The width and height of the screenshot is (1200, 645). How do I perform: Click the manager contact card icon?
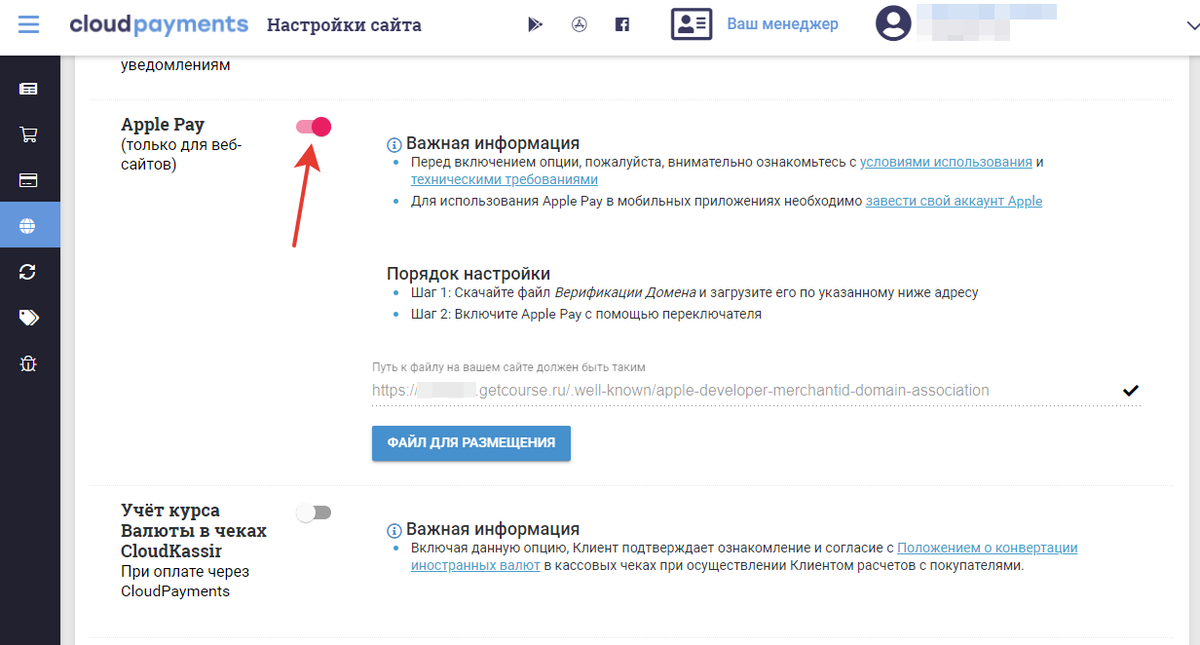pyautogui.click(x=691, y=24)
